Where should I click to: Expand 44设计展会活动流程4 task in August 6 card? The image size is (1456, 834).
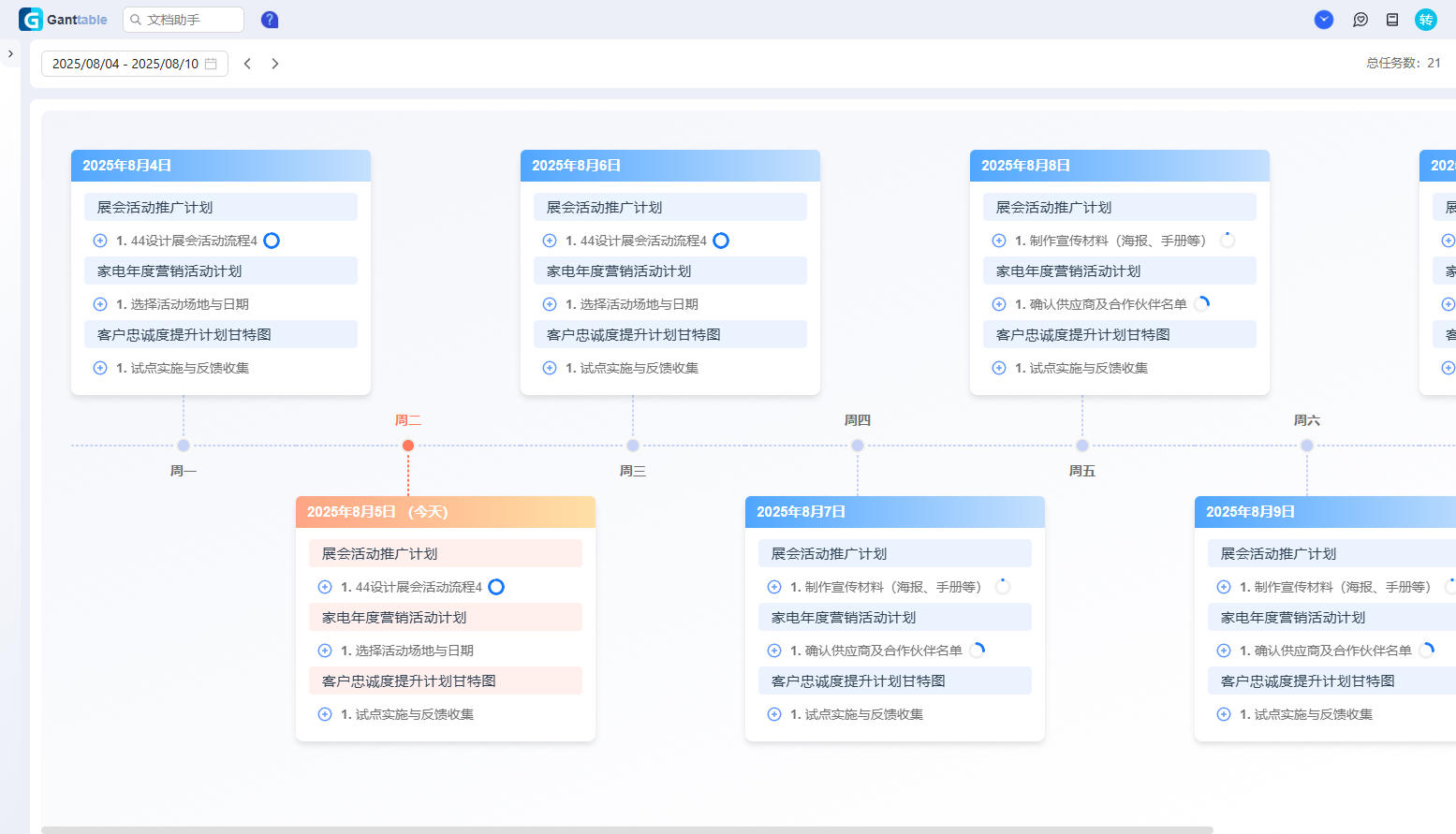[550, 241]
